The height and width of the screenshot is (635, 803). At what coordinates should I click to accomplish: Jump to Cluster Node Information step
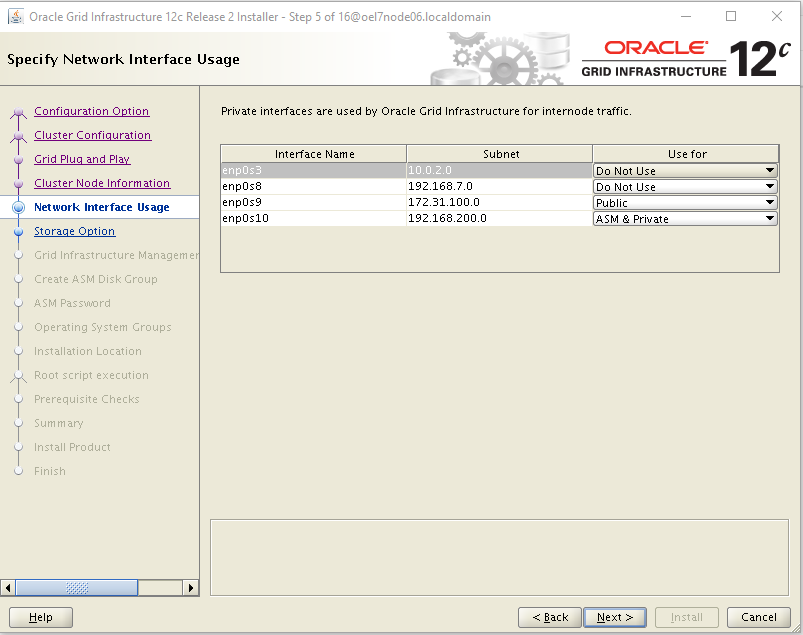click(x=102, y=184)
